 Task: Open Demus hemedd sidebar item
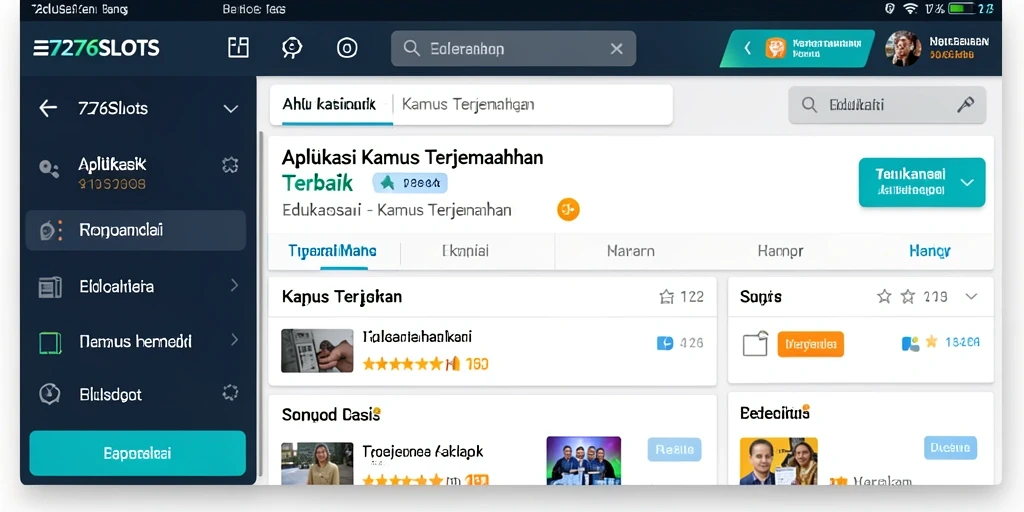pyautogui.click(x=135, y=341)
